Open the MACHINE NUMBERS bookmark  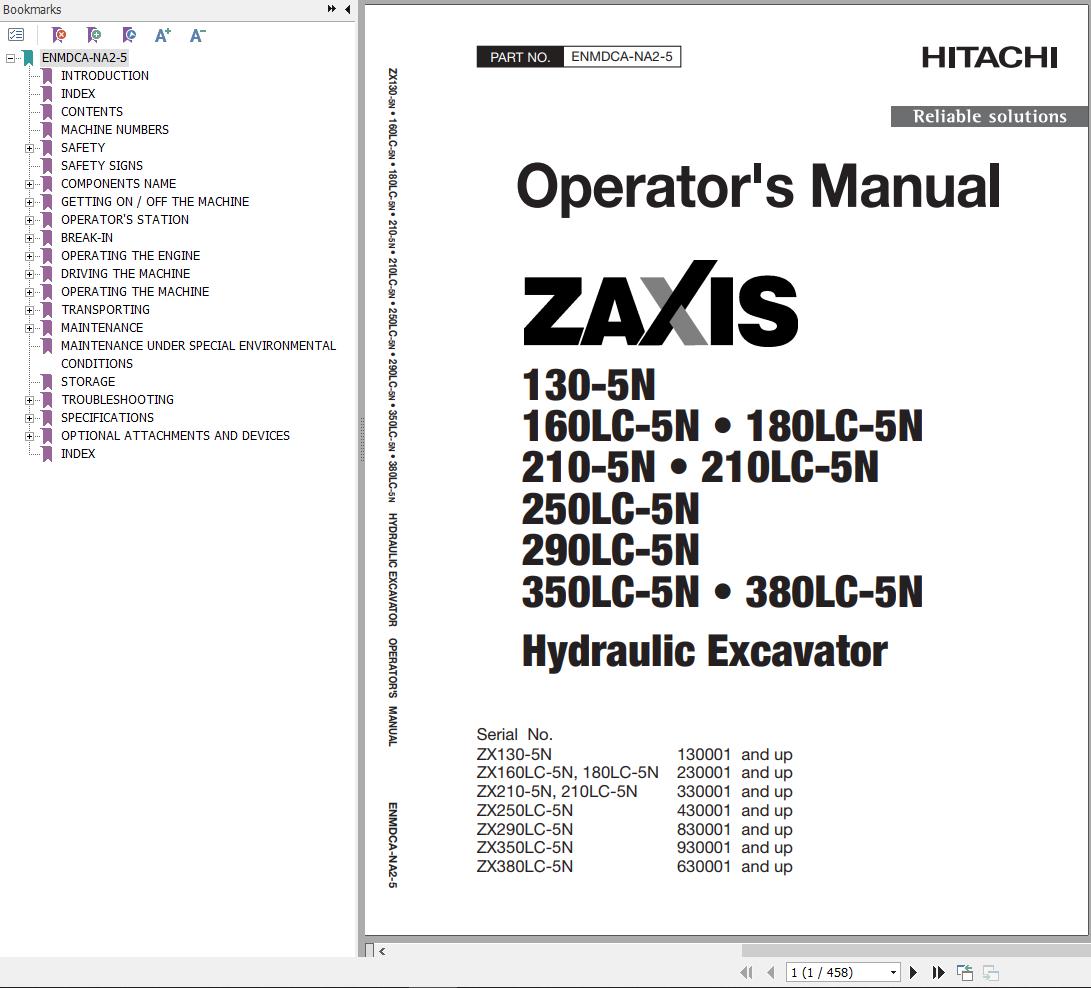coord(115,129)
